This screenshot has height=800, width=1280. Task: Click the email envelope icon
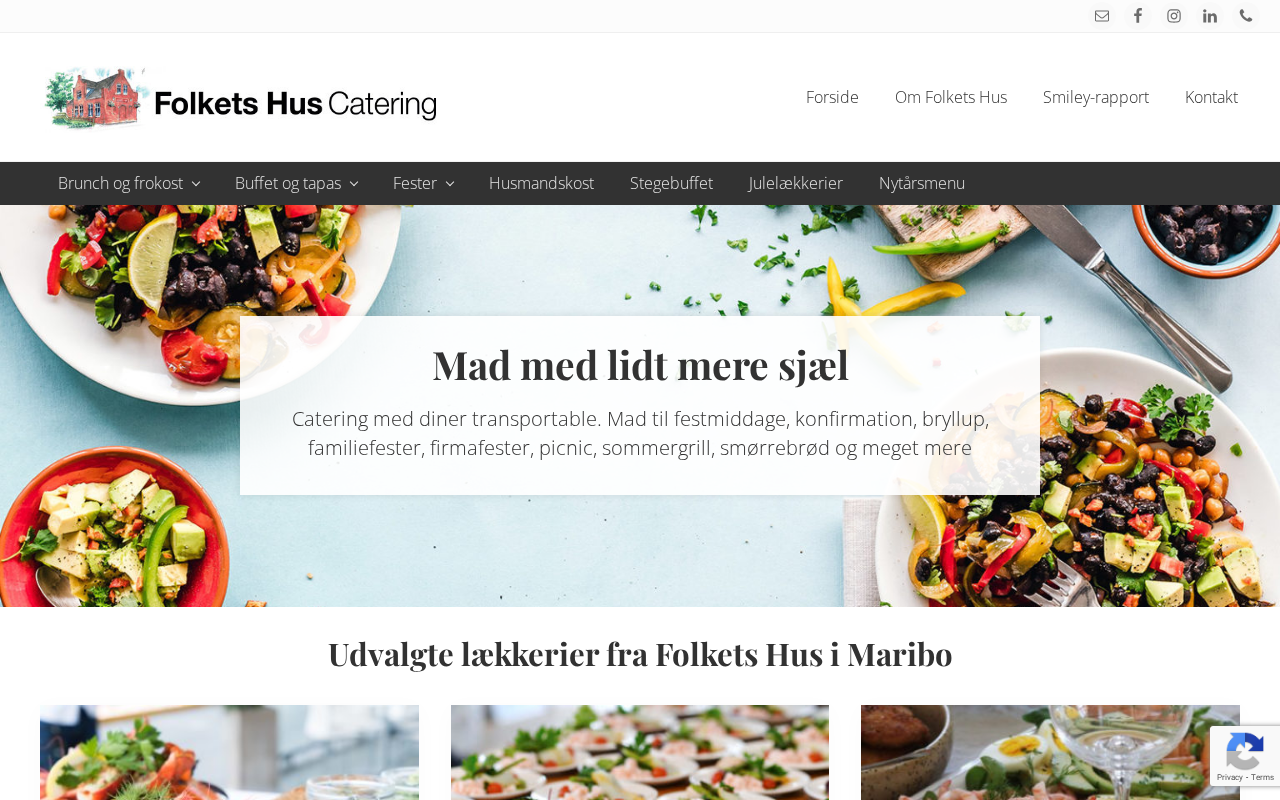pyautogui.click(x=1102, y=16)
